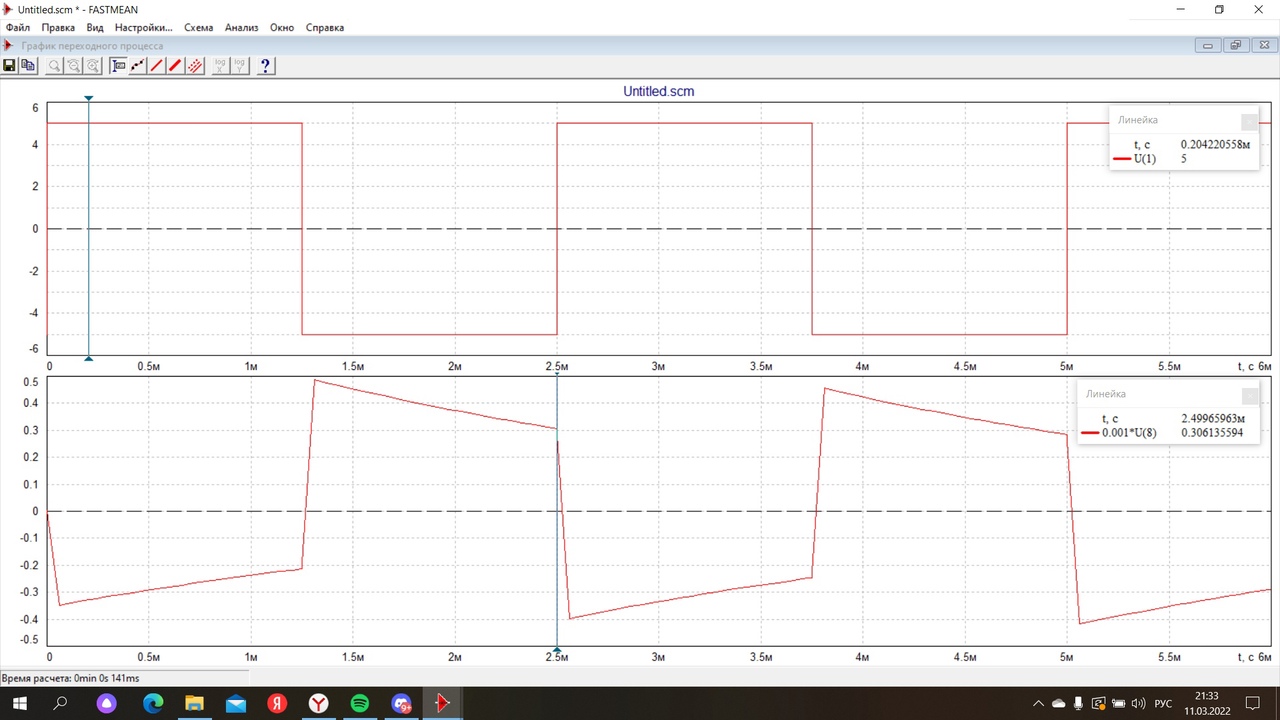Screen dimensions: 1280x720
Task: Restore the График переходного процесса child window
Action: [x=1235, y=46]
